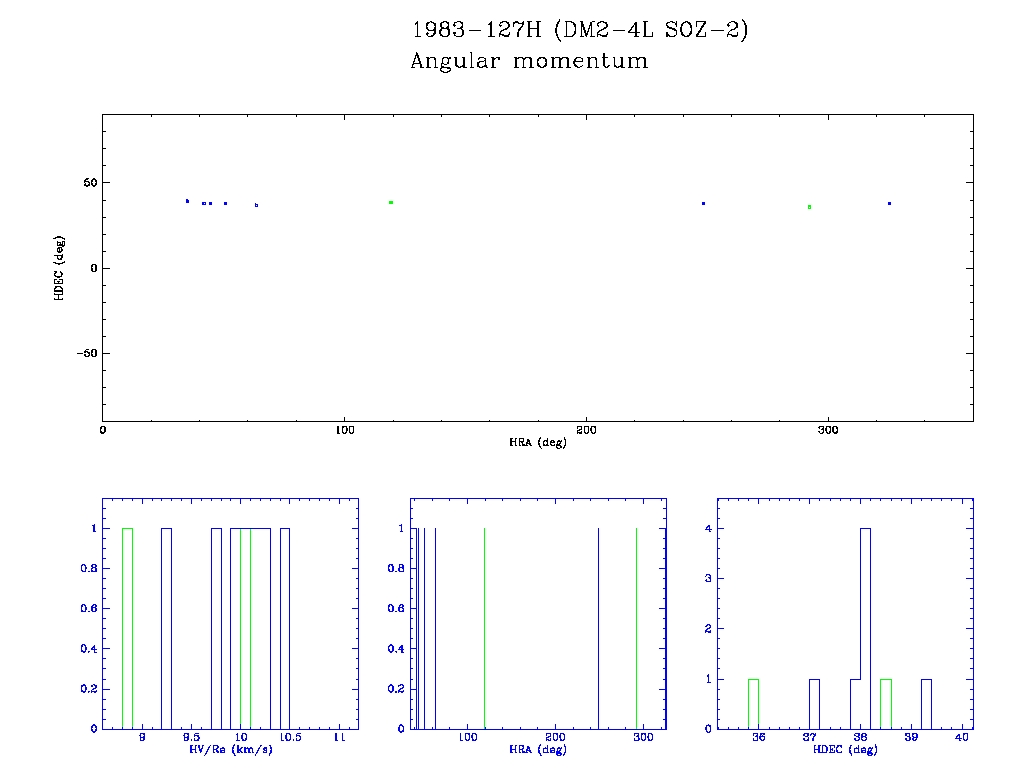Select the green scatter point near HRA 290

pyautogui.click(x=809, y=207)
